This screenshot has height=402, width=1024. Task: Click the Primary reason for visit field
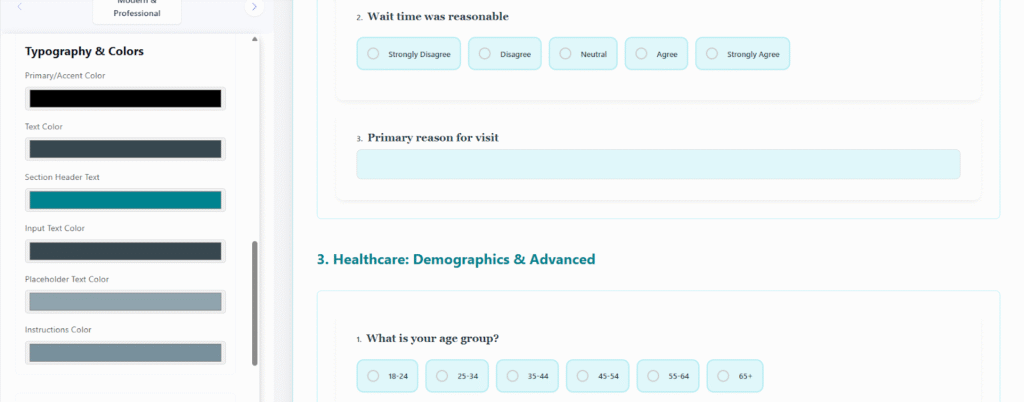(x=658, y=164)
